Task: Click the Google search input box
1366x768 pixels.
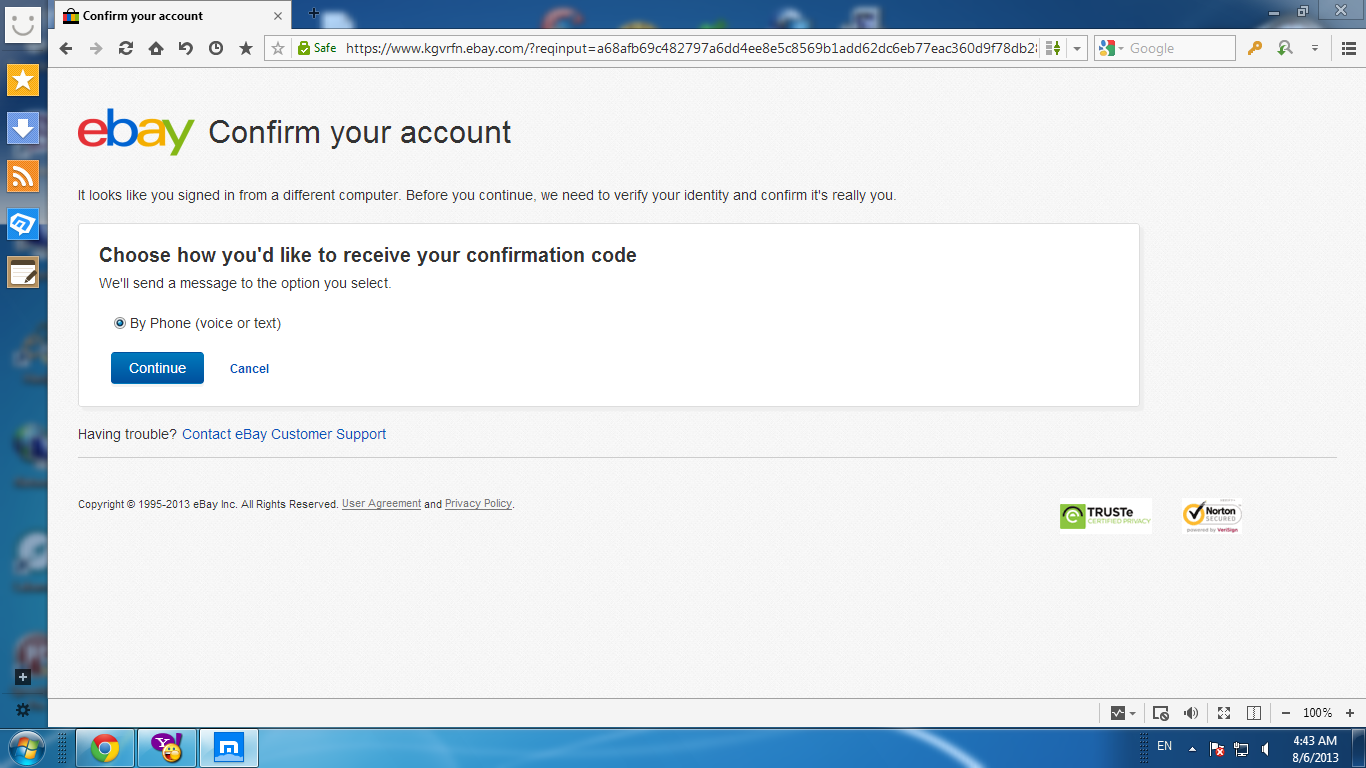Action: pyautogui.click(x=1180, y=48)
